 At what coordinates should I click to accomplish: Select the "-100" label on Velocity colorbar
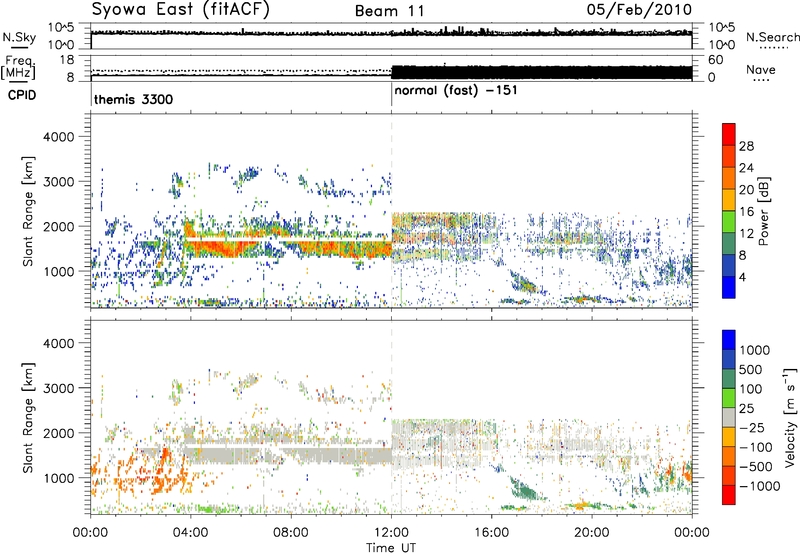click(756, 447)
